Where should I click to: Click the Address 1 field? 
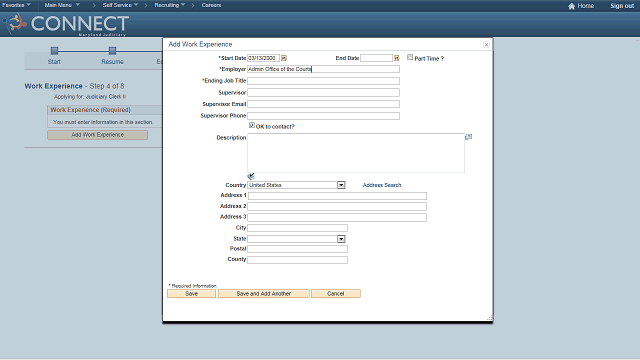pos(337,196)
